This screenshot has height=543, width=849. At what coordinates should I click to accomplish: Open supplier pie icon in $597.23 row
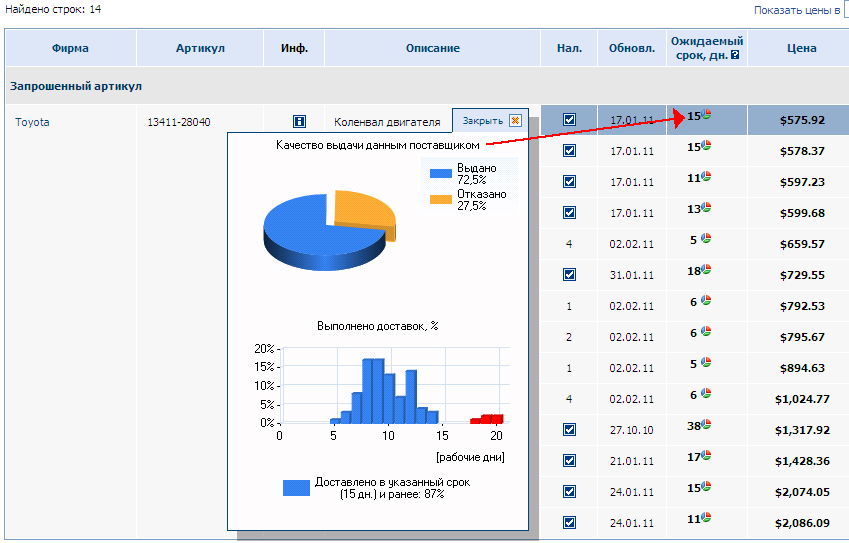(x=706, y=176)
